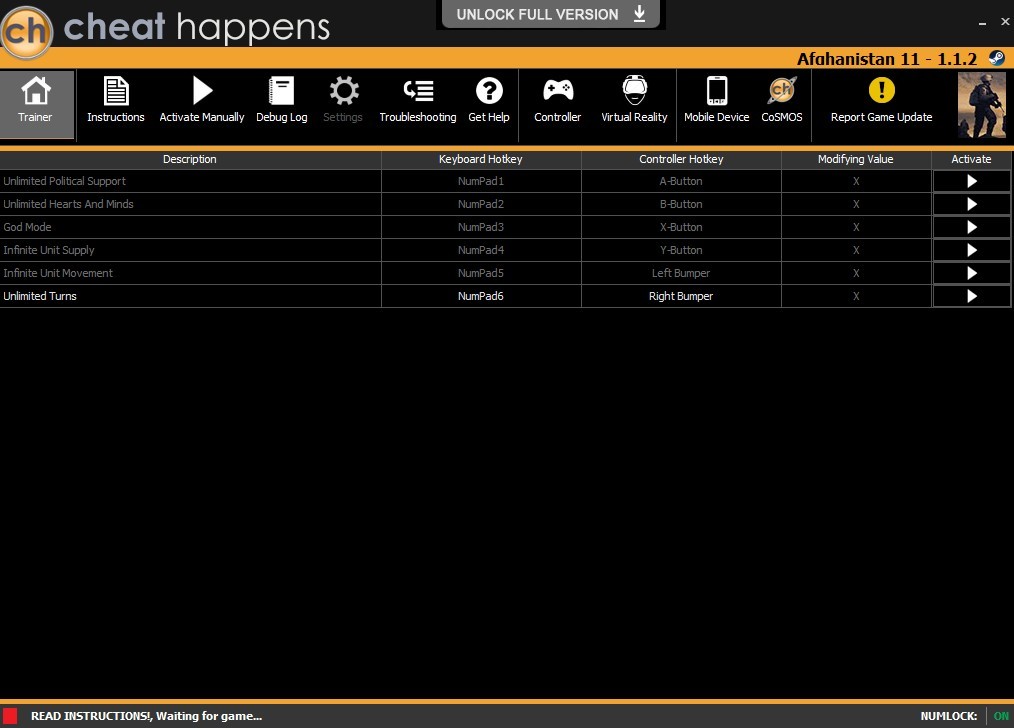Open Troubleshooting from the toolbar
The image size is (1014, 728).
[x=418, y=100]
